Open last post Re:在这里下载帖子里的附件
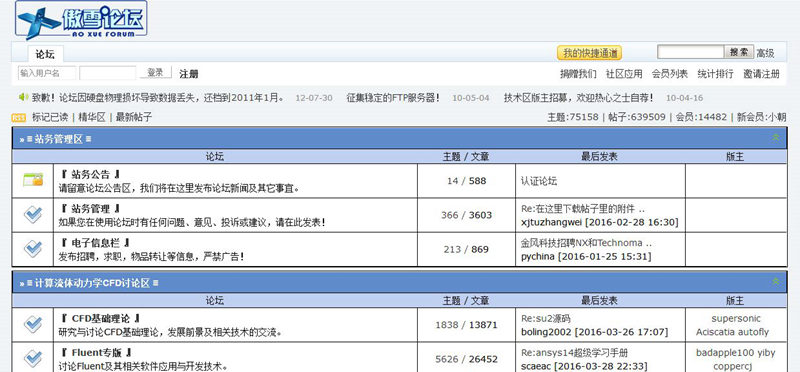The height and width of the screenshot is (372, 800). click(583, 209)
